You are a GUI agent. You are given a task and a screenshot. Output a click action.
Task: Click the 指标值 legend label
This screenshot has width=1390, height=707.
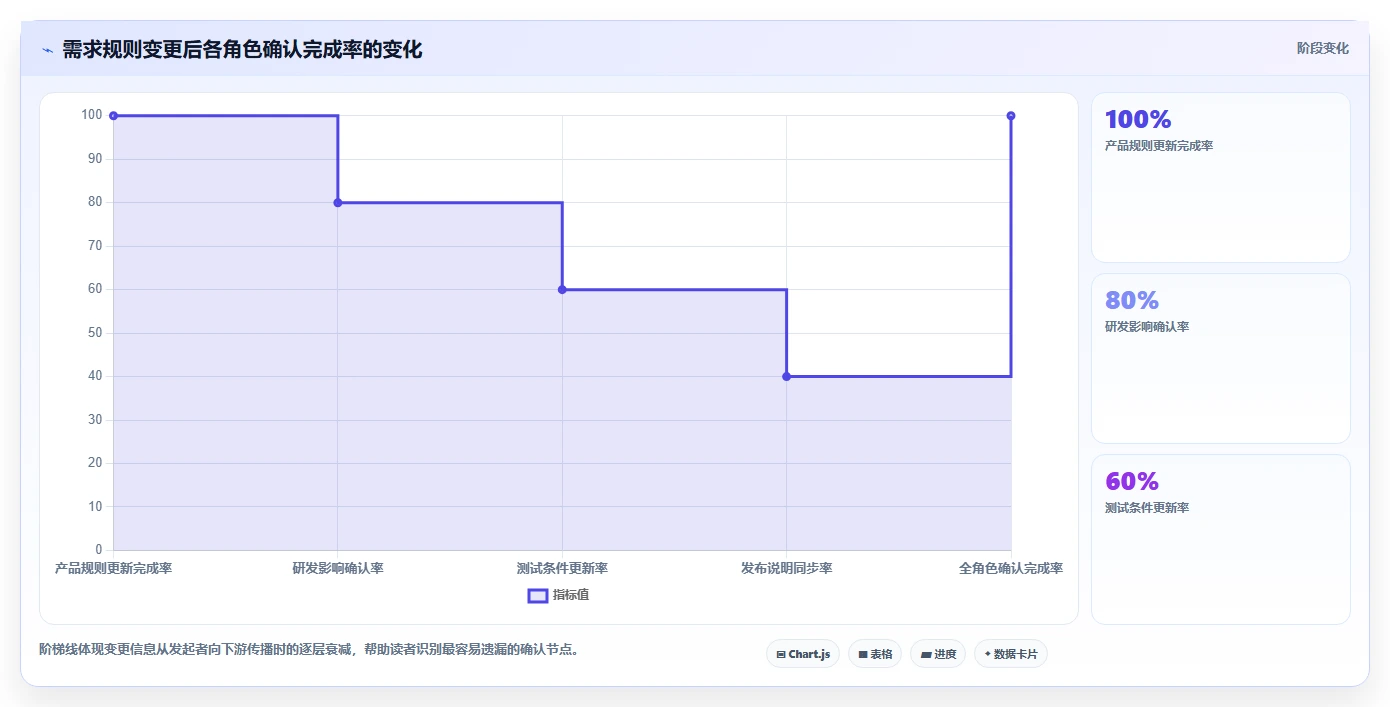coord(571,595)
